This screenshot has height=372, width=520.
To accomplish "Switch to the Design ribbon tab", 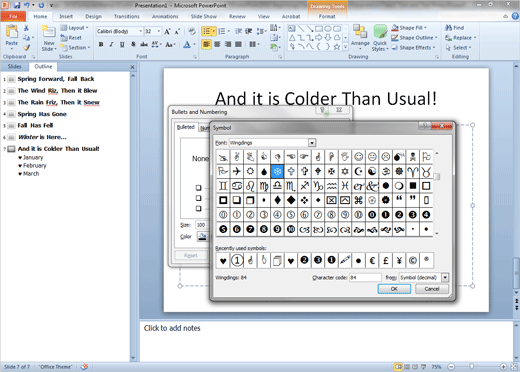I will [93, 16].
